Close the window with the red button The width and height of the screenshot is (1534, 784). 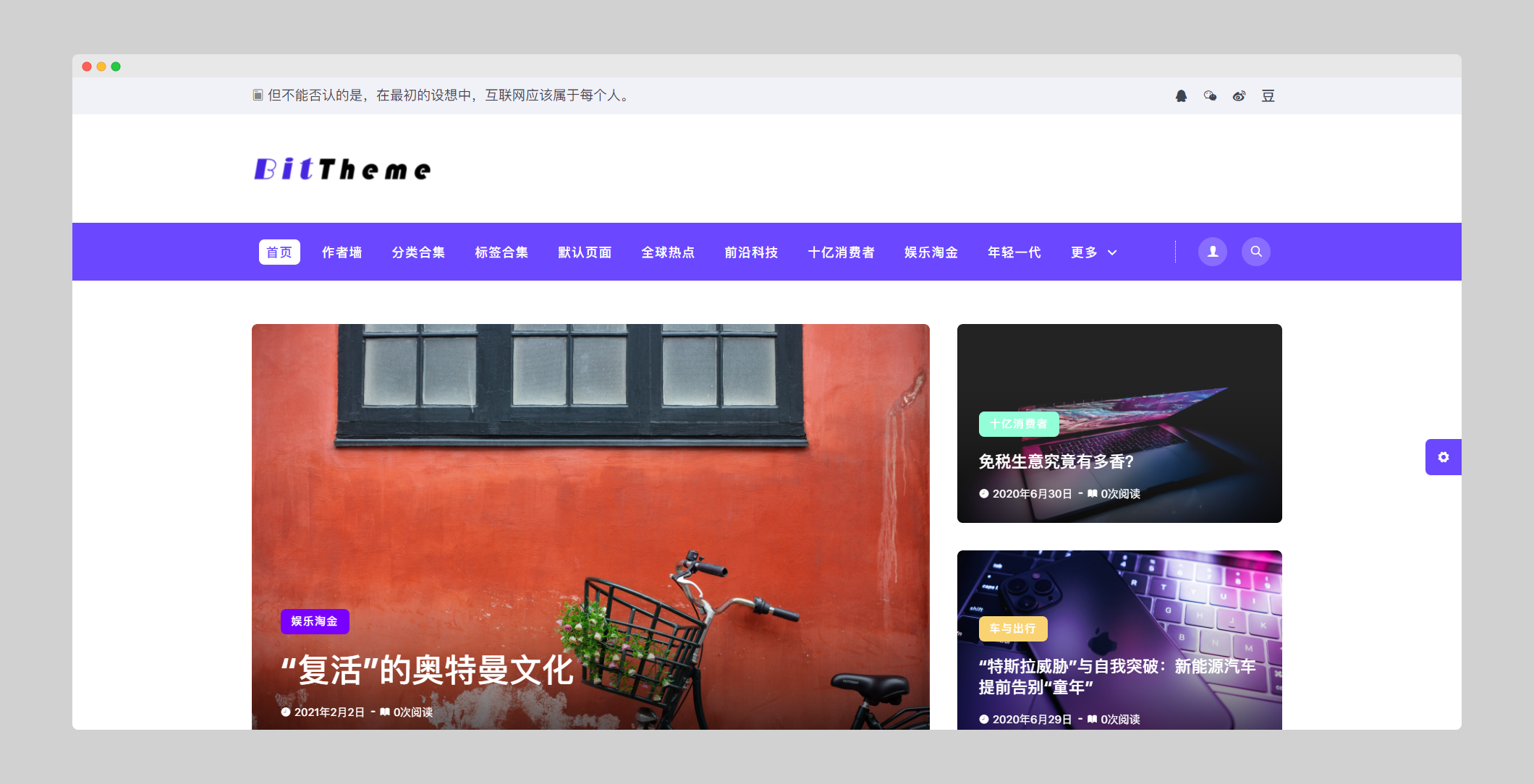[x=87, y=67]
